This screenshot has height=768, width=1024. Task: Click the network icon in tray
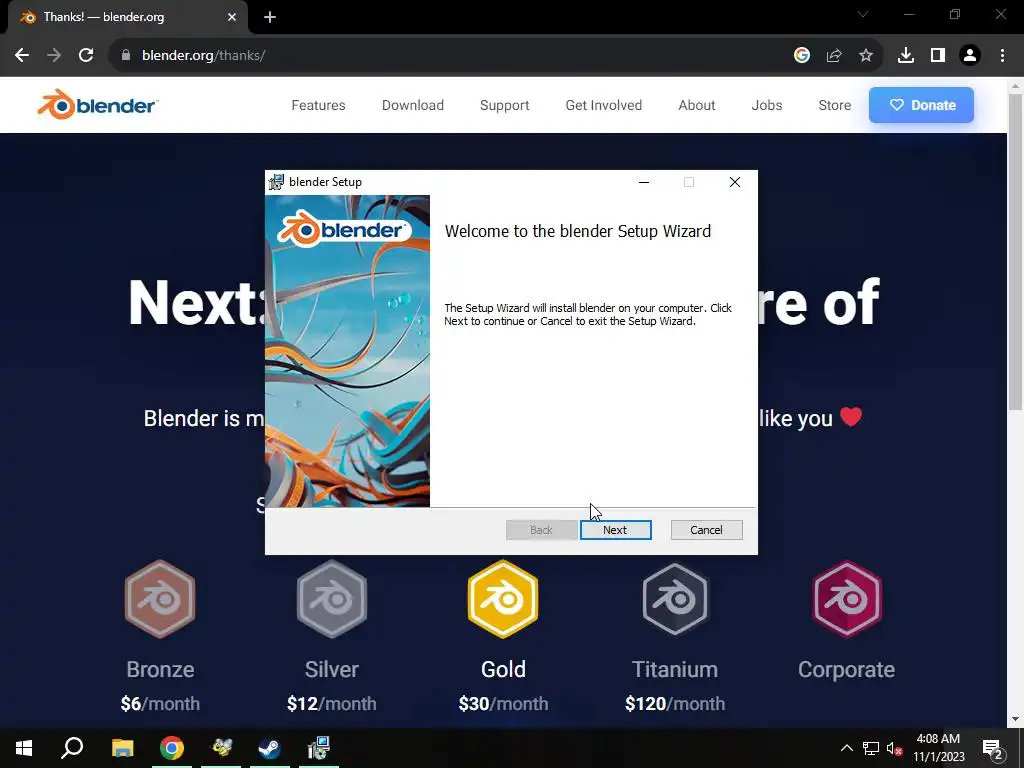(871, 748)
